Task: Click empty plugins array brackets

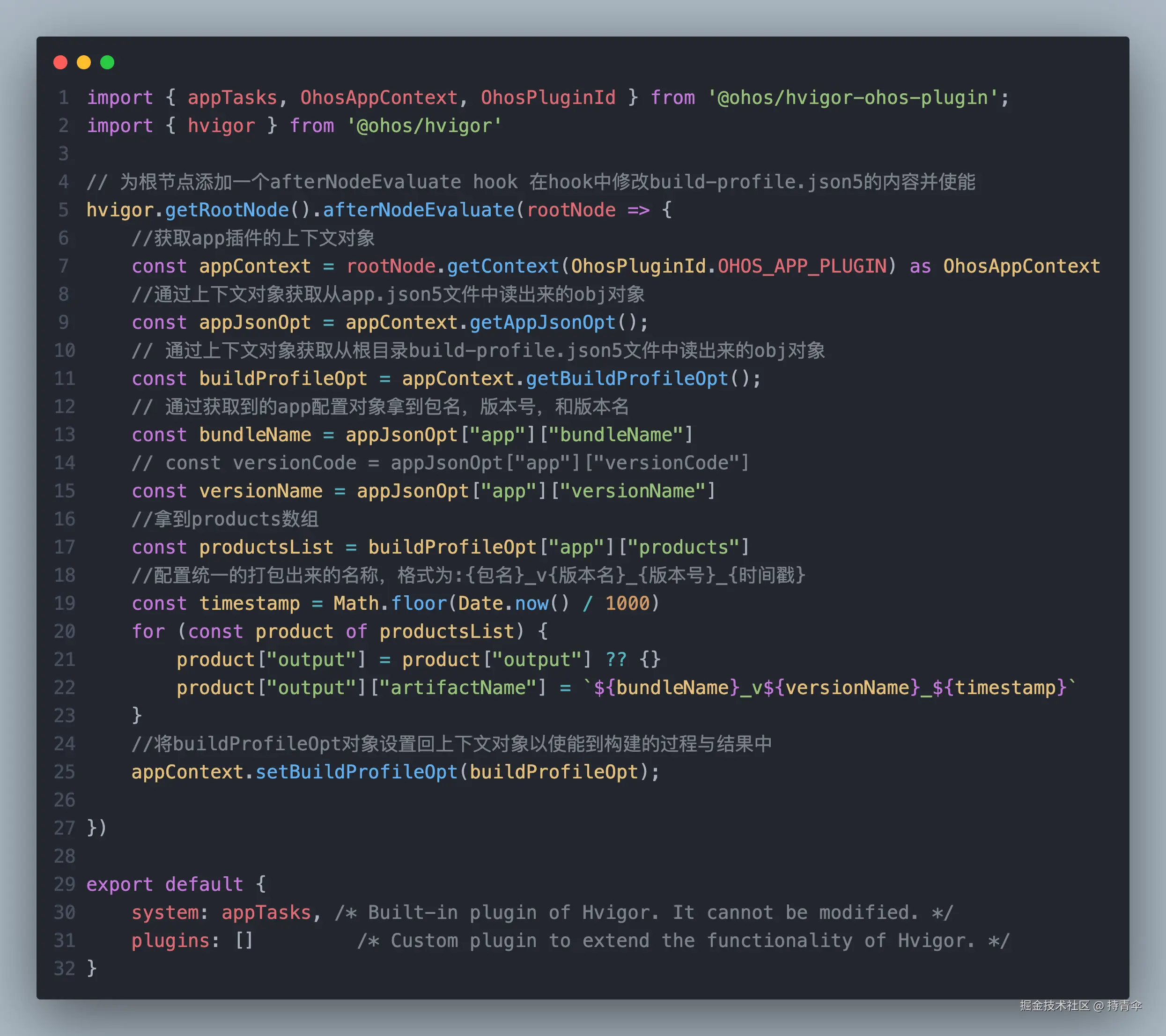Action: [244, 940]
